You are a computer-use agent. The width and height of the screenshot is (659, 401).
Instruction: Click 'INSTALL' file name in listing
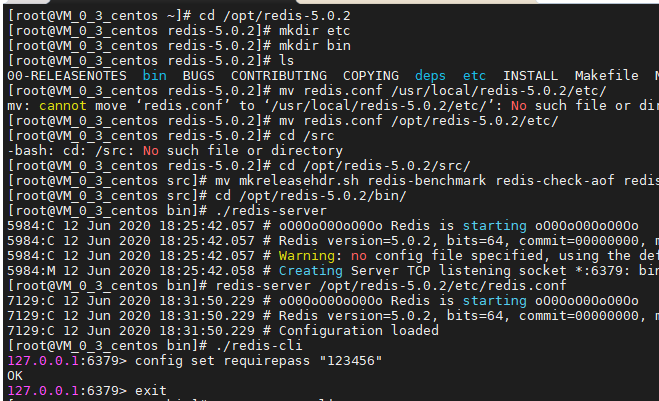[x=530, y=76]
